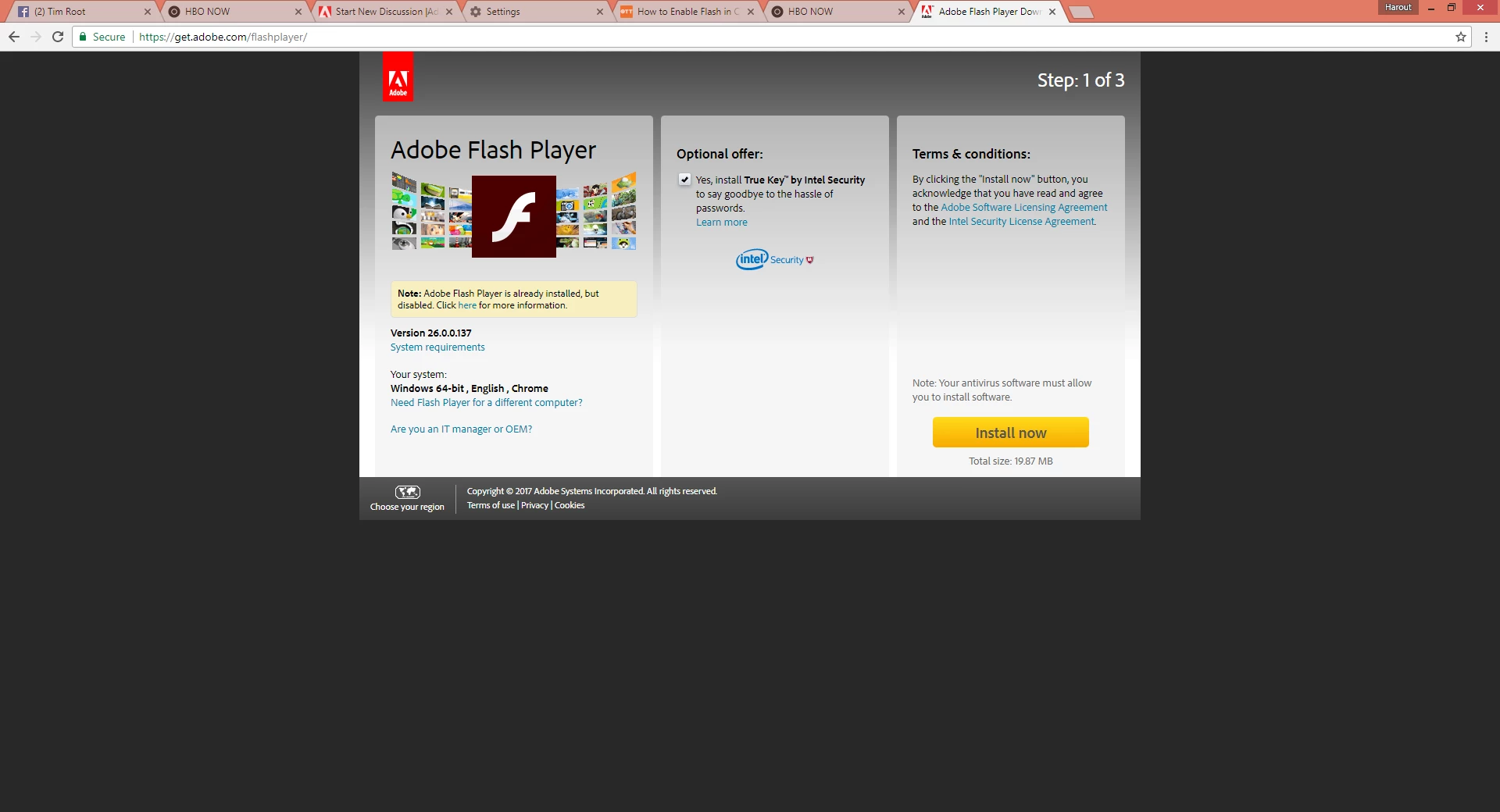
Task: Click the Intel Security logo
Action: point(775,259)
